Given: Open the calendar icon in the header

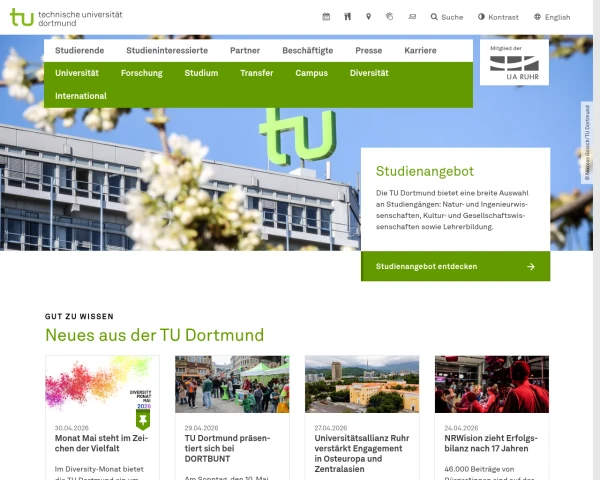Looking at the screenshot, I should (x=326, y=17).
